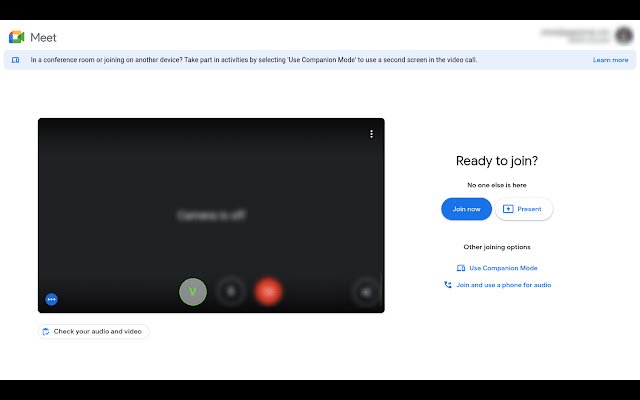Click the Present screen-share icon
The width and height of the screenshot is (640, 400).
tap(508, 209)
